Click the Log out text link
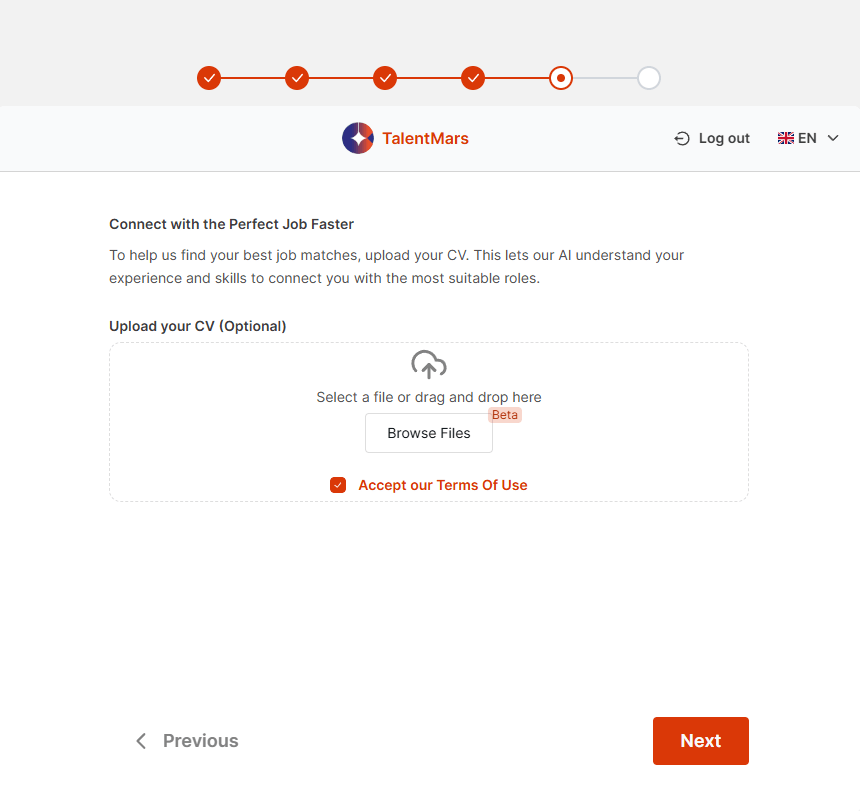The image size is (860, 811). coord(724,139)
